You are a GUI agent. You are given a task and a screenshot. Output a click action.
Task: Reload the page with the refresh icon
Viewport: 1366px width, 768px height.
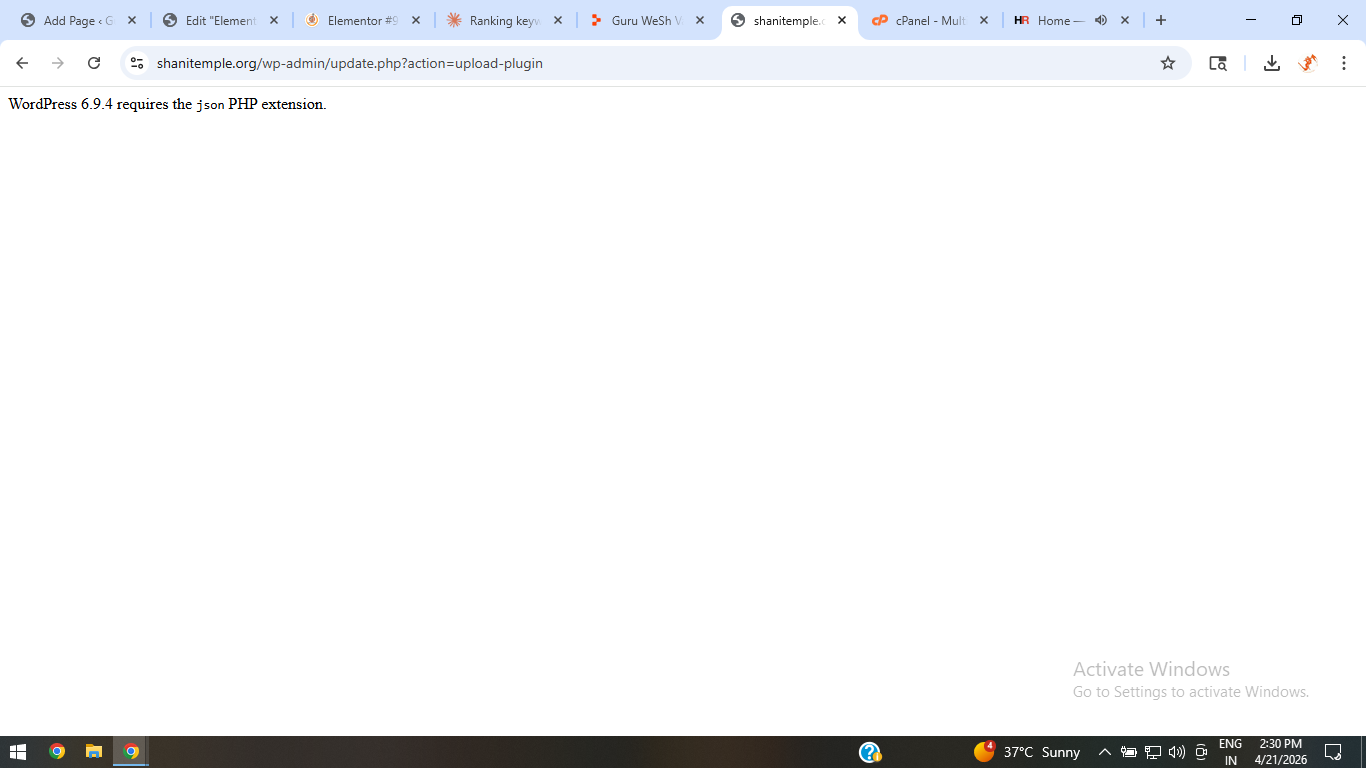94,63
